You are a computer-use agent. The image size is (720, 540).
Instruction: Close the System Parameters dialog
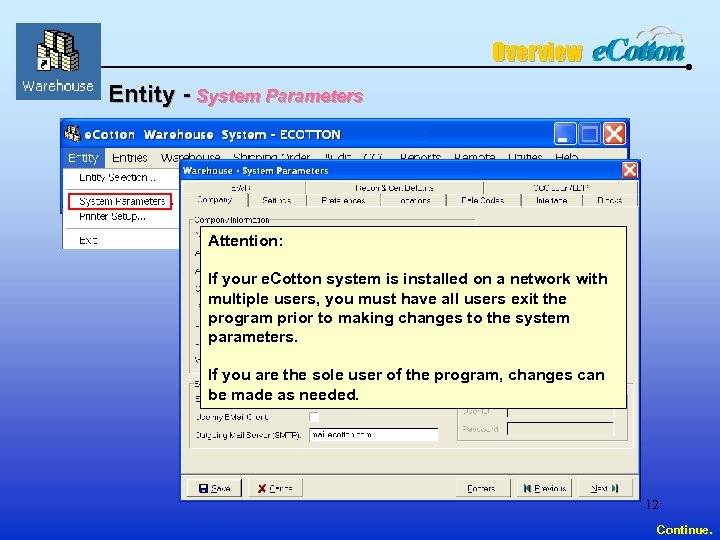tap(630, 170)
